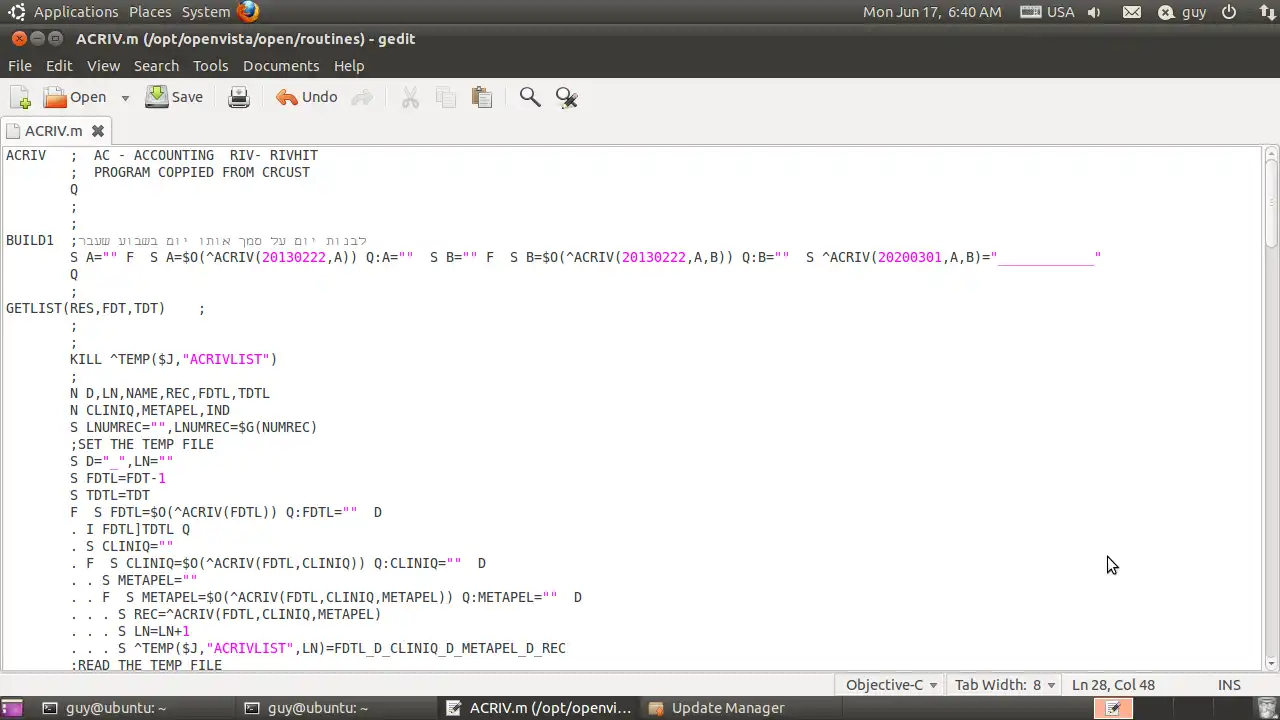Open the Tools menu
Image resolution: width=1280 pixels, height=720 pixels.
[210, 66]
